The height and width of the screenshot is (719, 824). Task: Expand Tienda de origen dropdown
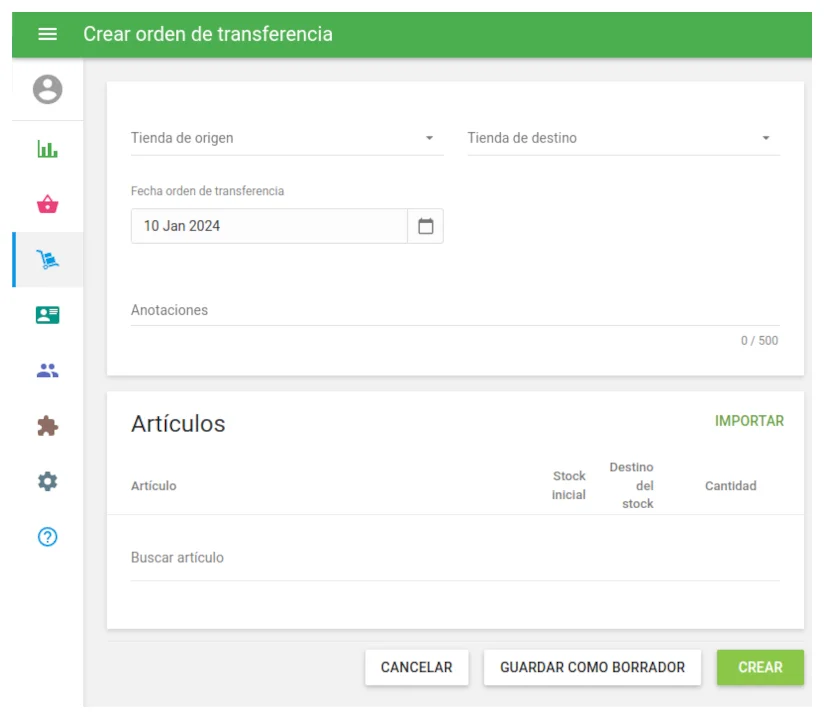287,138
